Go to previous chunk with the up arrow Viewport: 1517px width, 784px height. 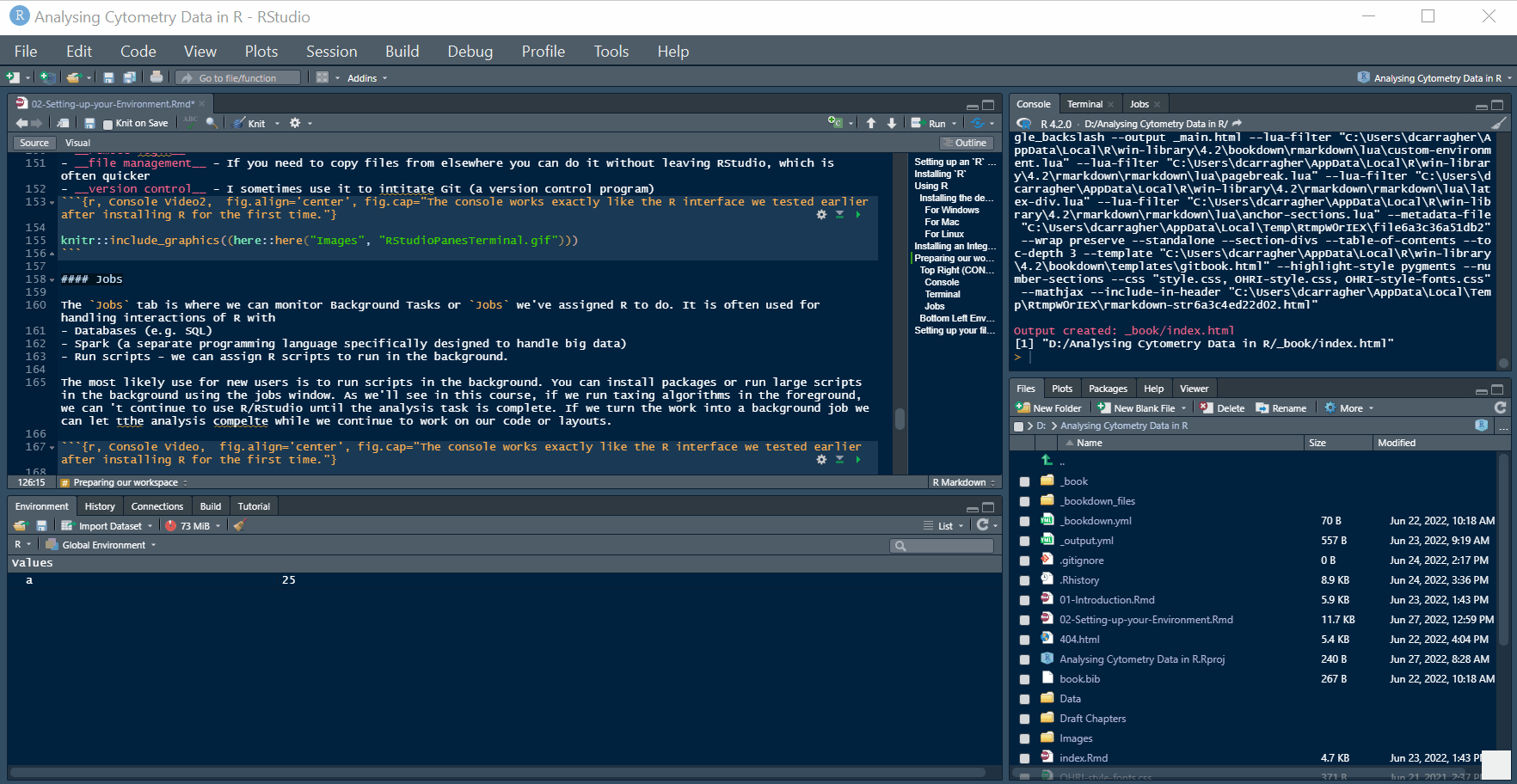871,123
